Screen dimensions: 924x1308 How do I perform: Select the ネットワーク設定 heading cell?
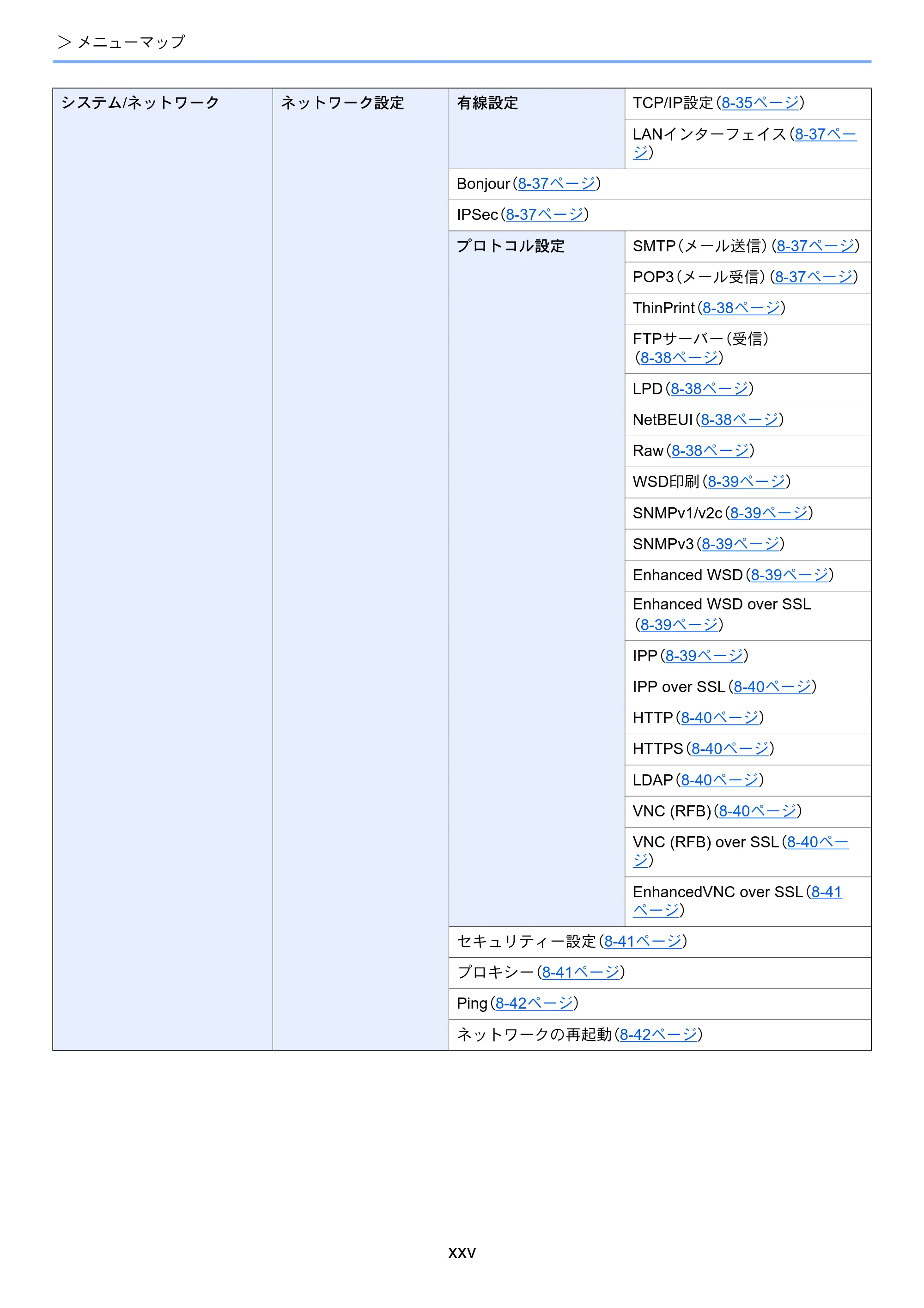[x=361, y=569]
